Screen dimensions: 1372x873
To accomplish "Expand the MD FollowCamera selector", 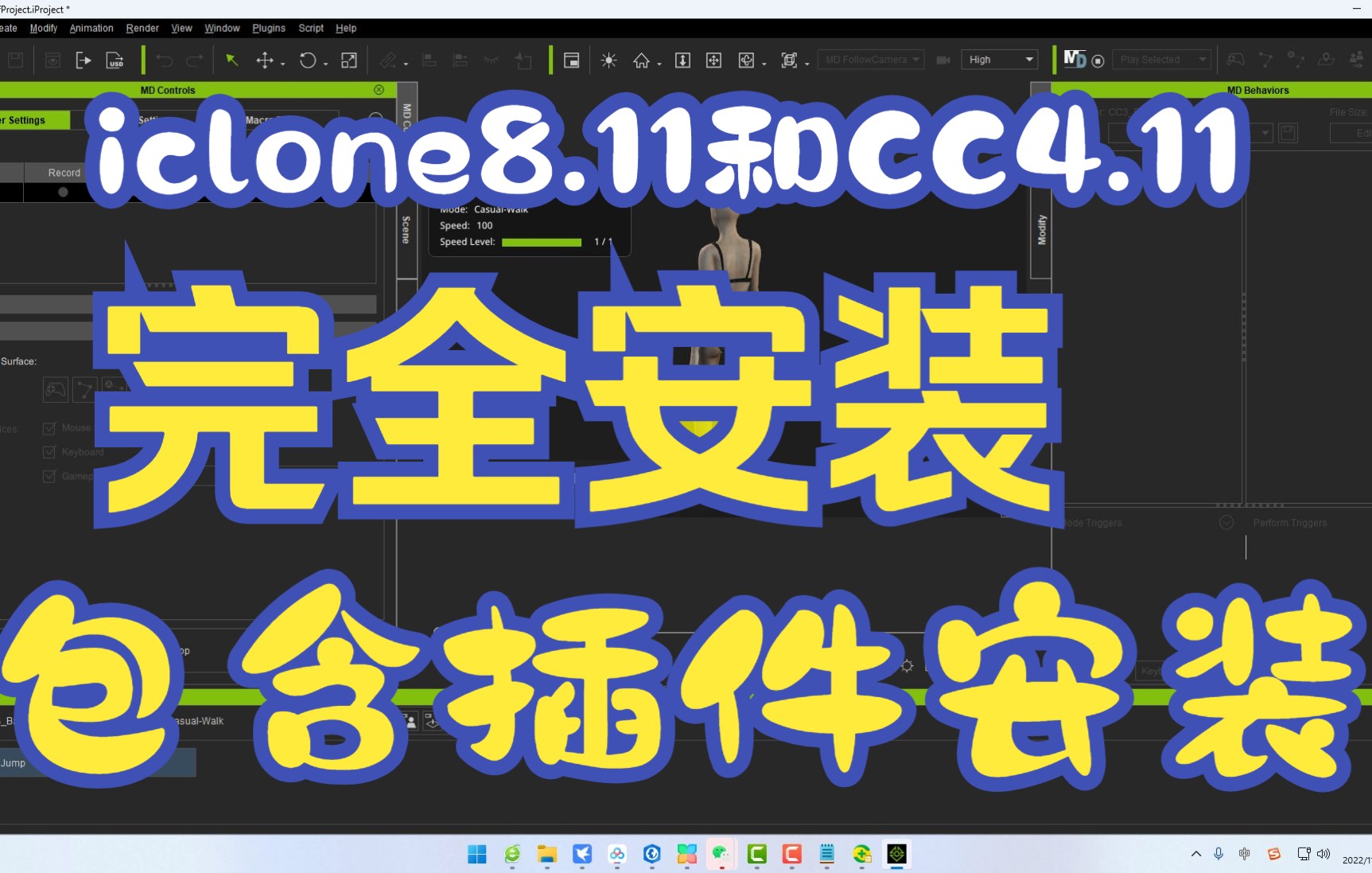I will pyautogui.click(x=870, y=59).
